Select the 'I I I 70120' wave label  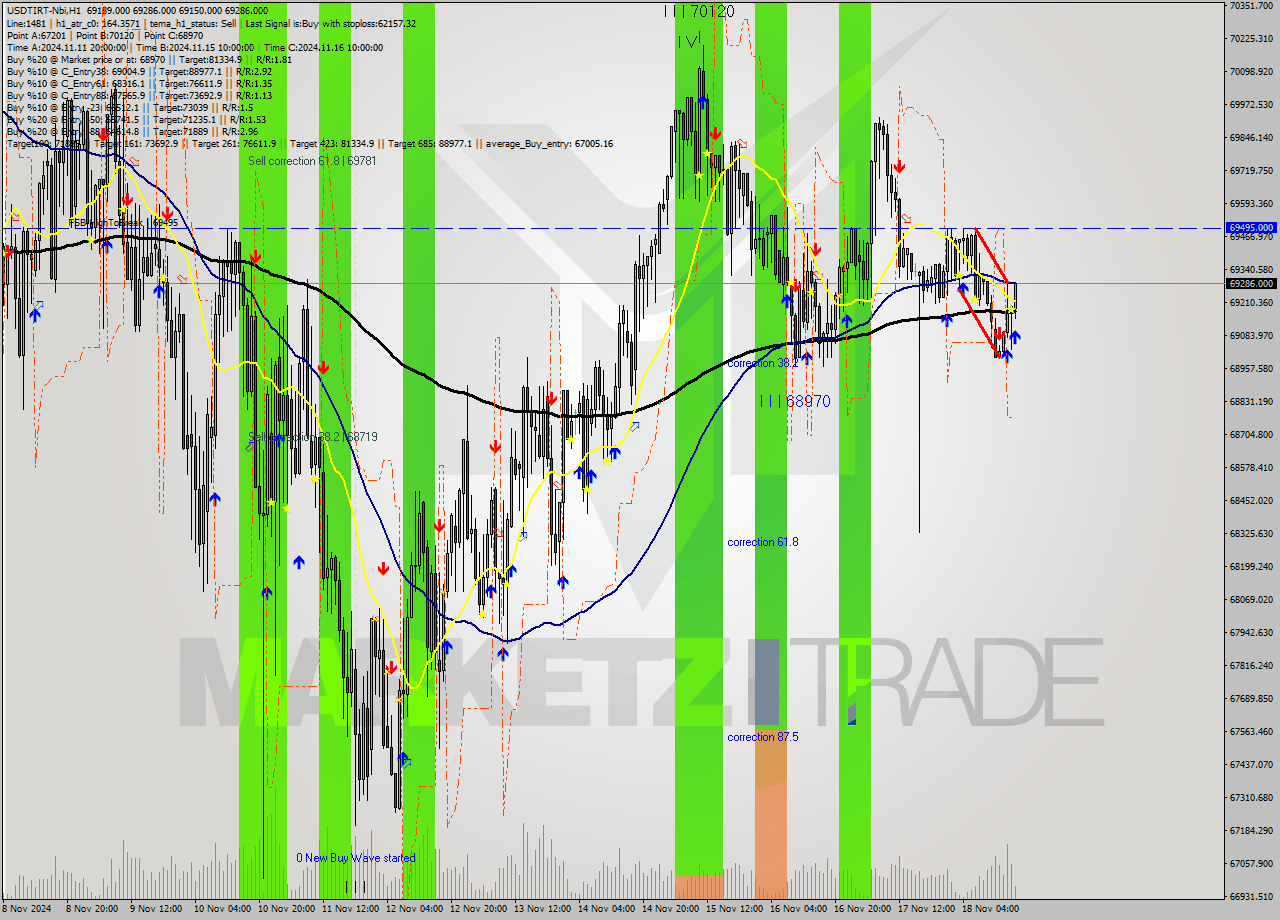(699, 11)
